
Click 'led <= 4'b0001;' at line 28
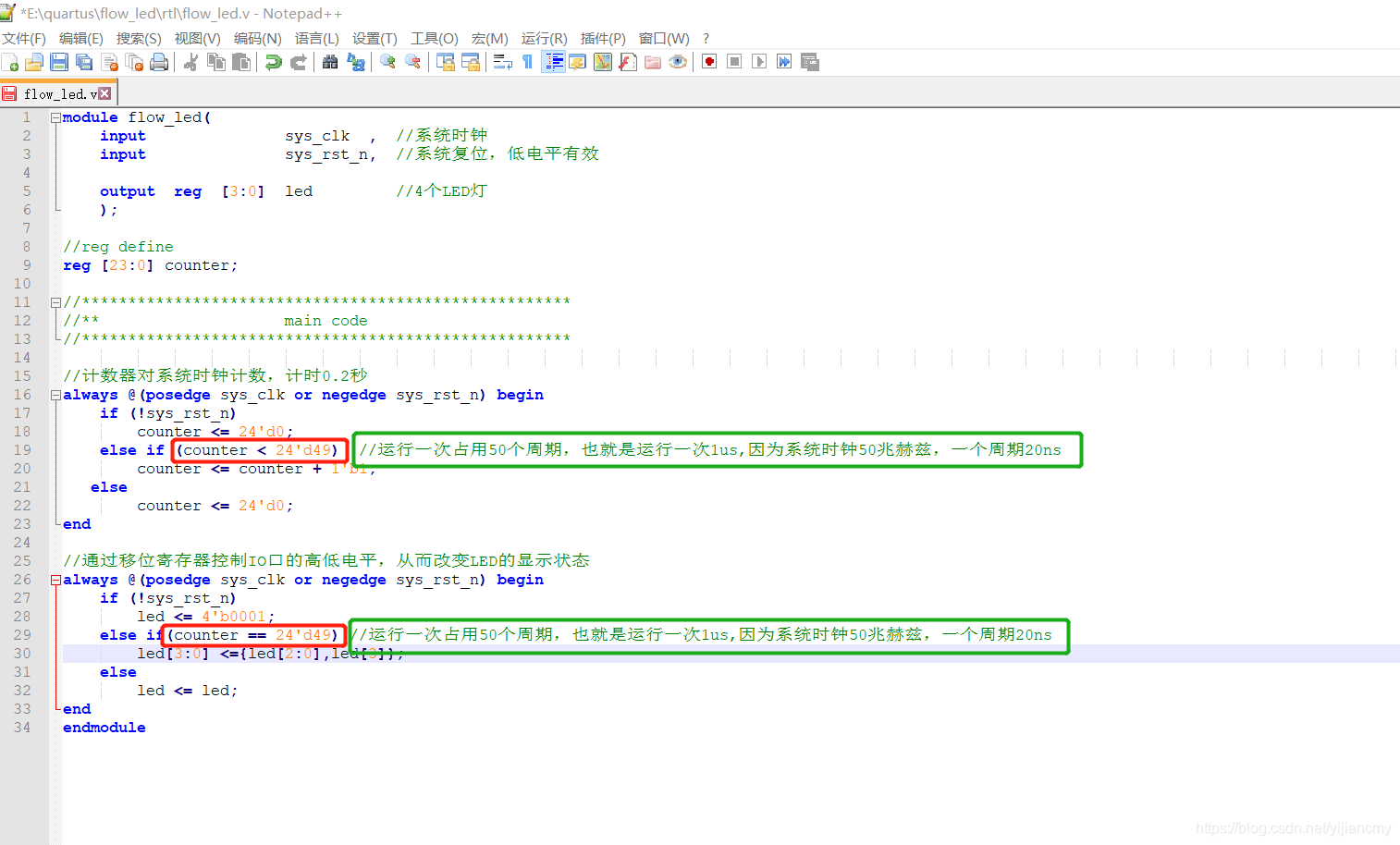point(206,617)
